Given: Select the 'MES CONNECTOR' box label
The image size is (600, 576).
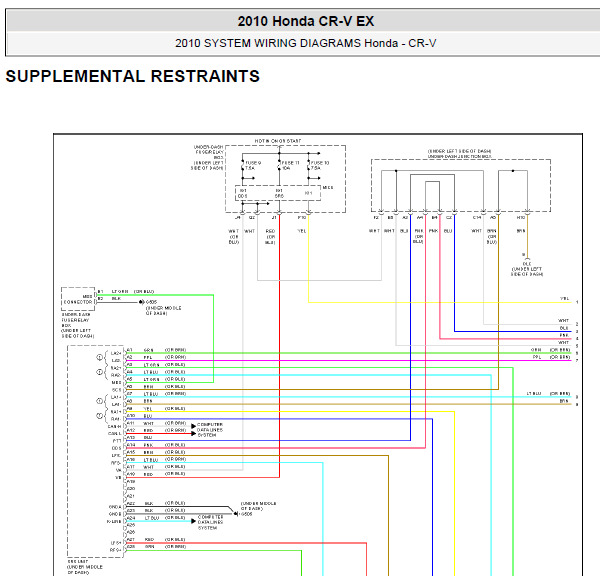Looking at the screenshot, I should (78, 299).
